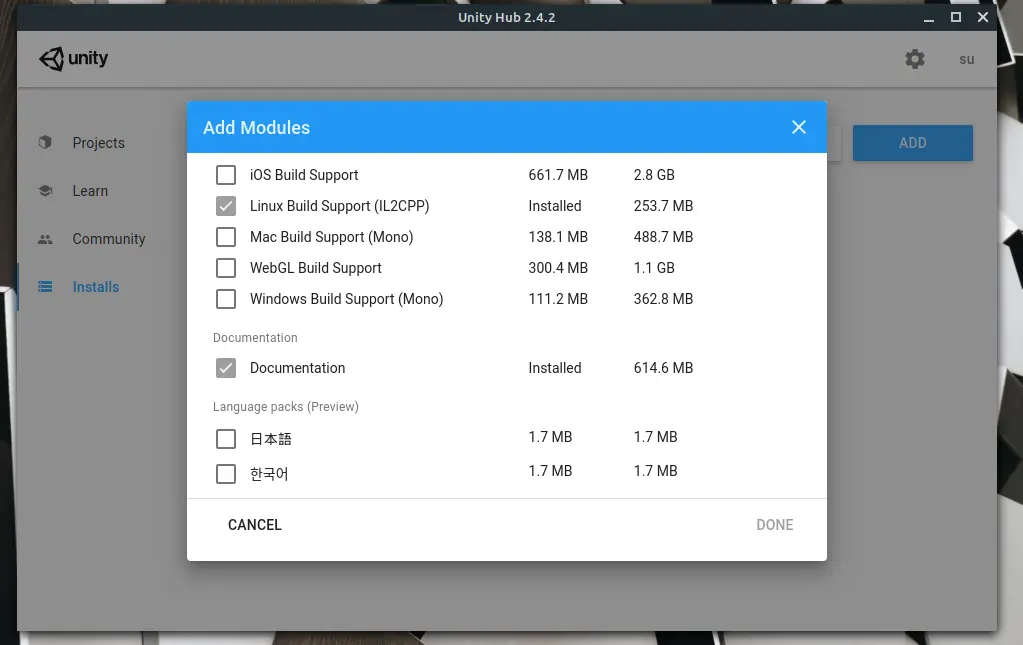Maximize the Unity Hub window
Viewport: 1023px width, 645px height.
coord(956,18)
